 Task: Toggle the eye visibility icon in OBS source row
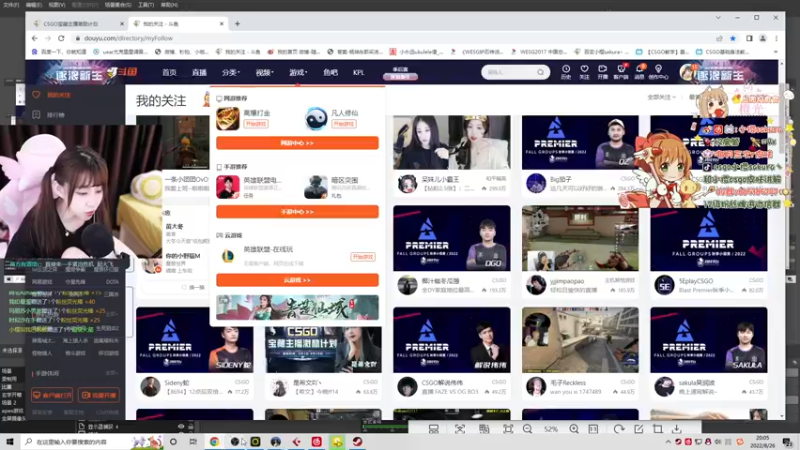(181, 426)
